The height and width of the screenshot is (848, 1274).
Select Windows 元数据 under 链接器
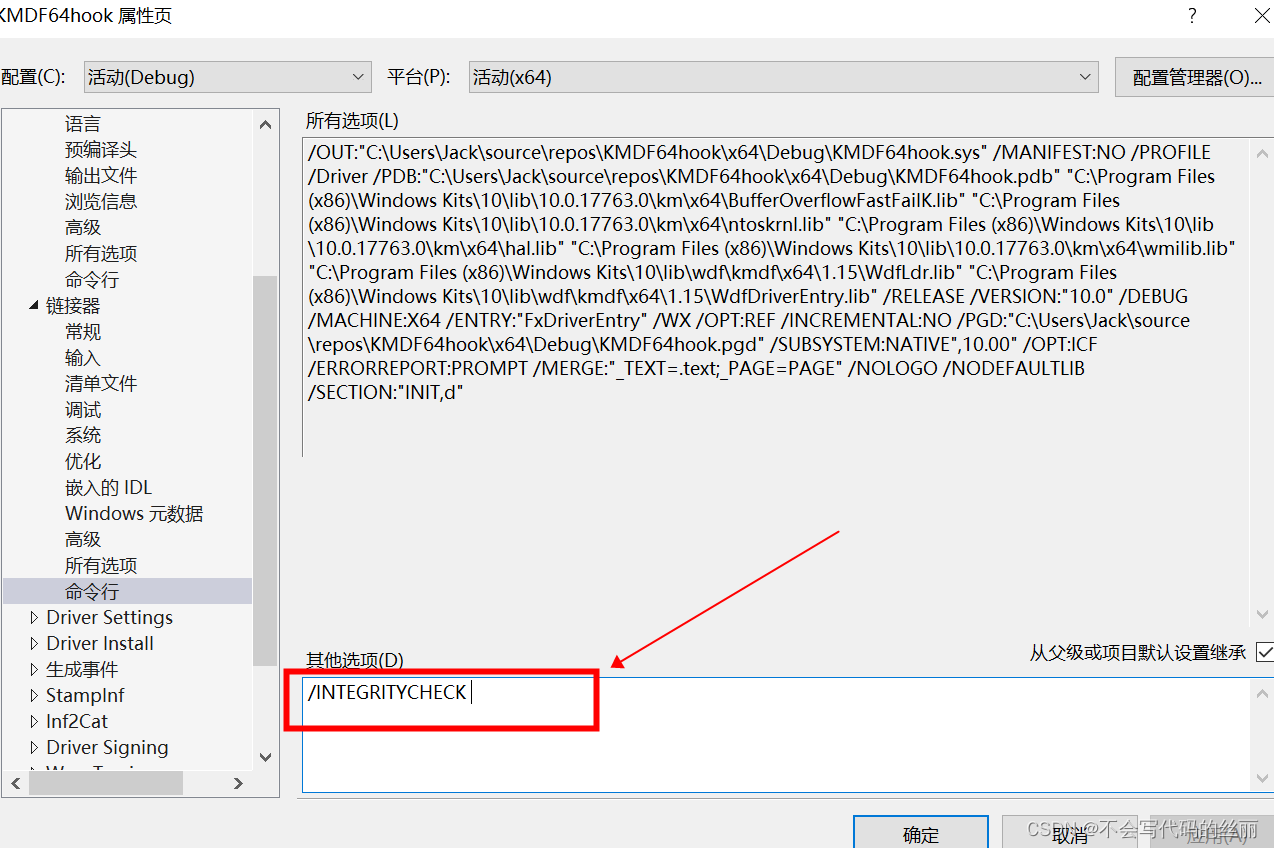[x=134, y=514]
